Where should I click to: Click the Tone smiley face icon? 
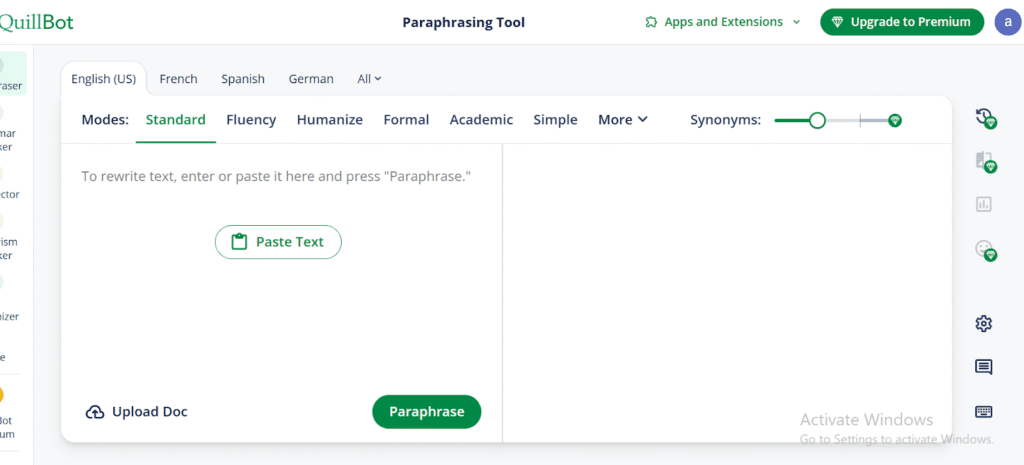984,249
